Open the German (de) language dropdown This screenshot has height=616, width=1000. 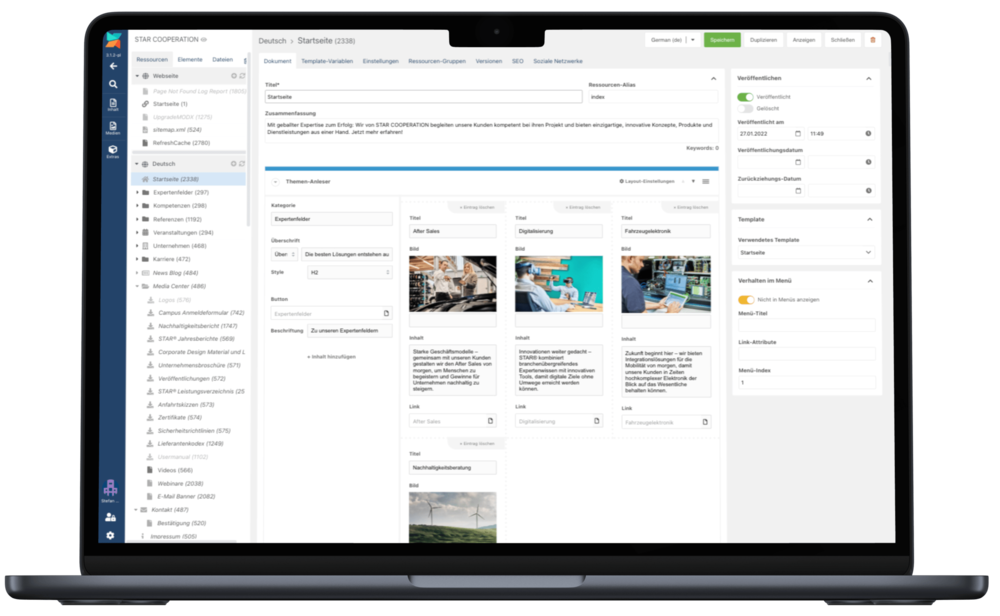tap(692, 40)
